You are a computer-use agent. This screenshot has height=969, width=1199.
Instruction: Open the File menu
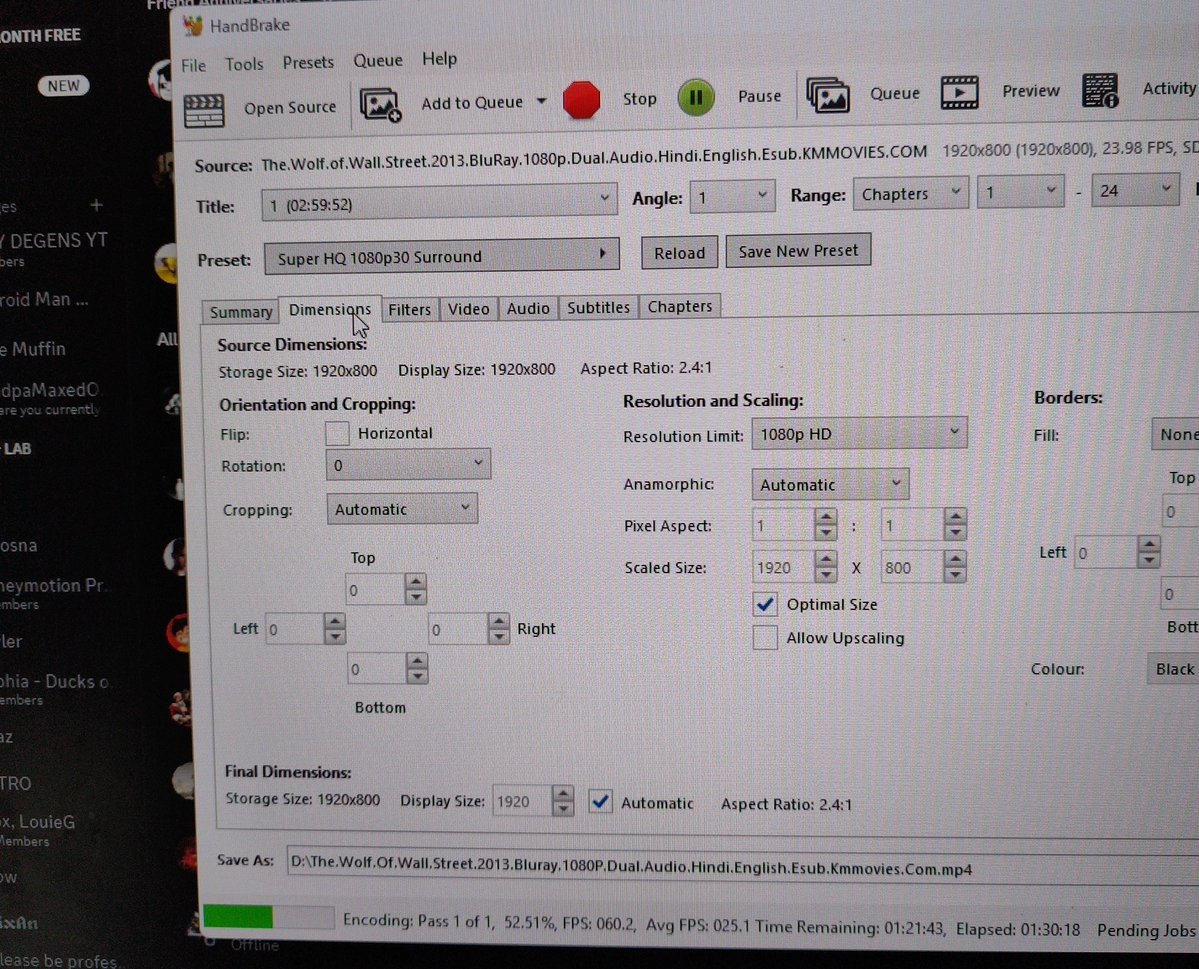coord(193,66)
